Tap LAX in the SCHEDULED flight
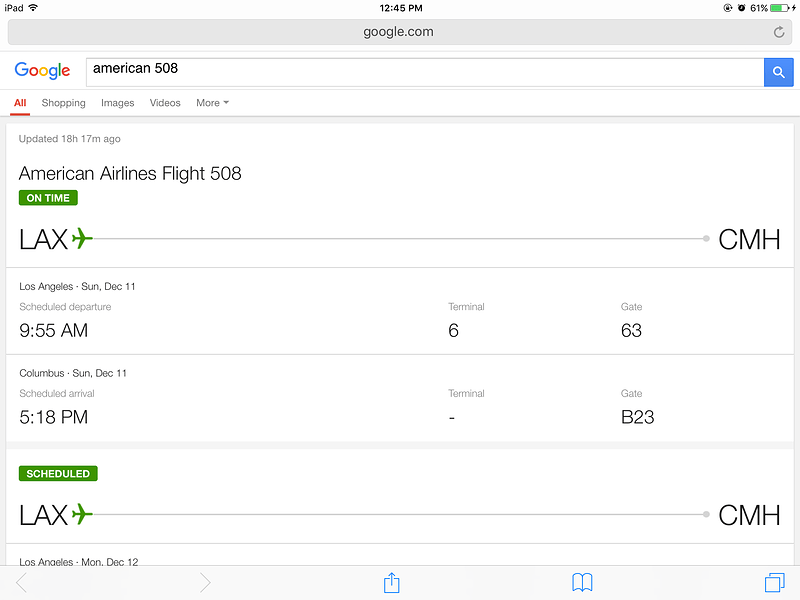This screenshot has width=800, height=600. pos(43,515)
